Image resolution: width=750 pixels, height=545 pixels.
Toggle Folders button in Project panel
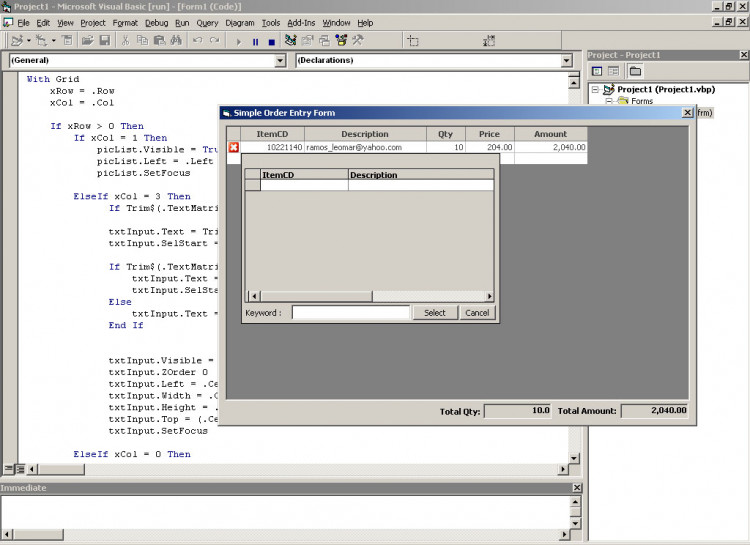[635, 71]
